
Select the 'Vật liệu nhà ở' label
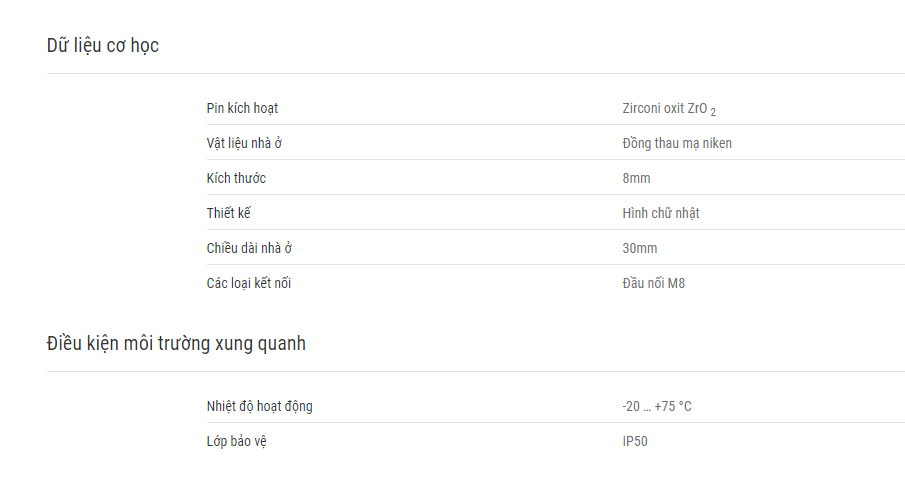(244, 143)
